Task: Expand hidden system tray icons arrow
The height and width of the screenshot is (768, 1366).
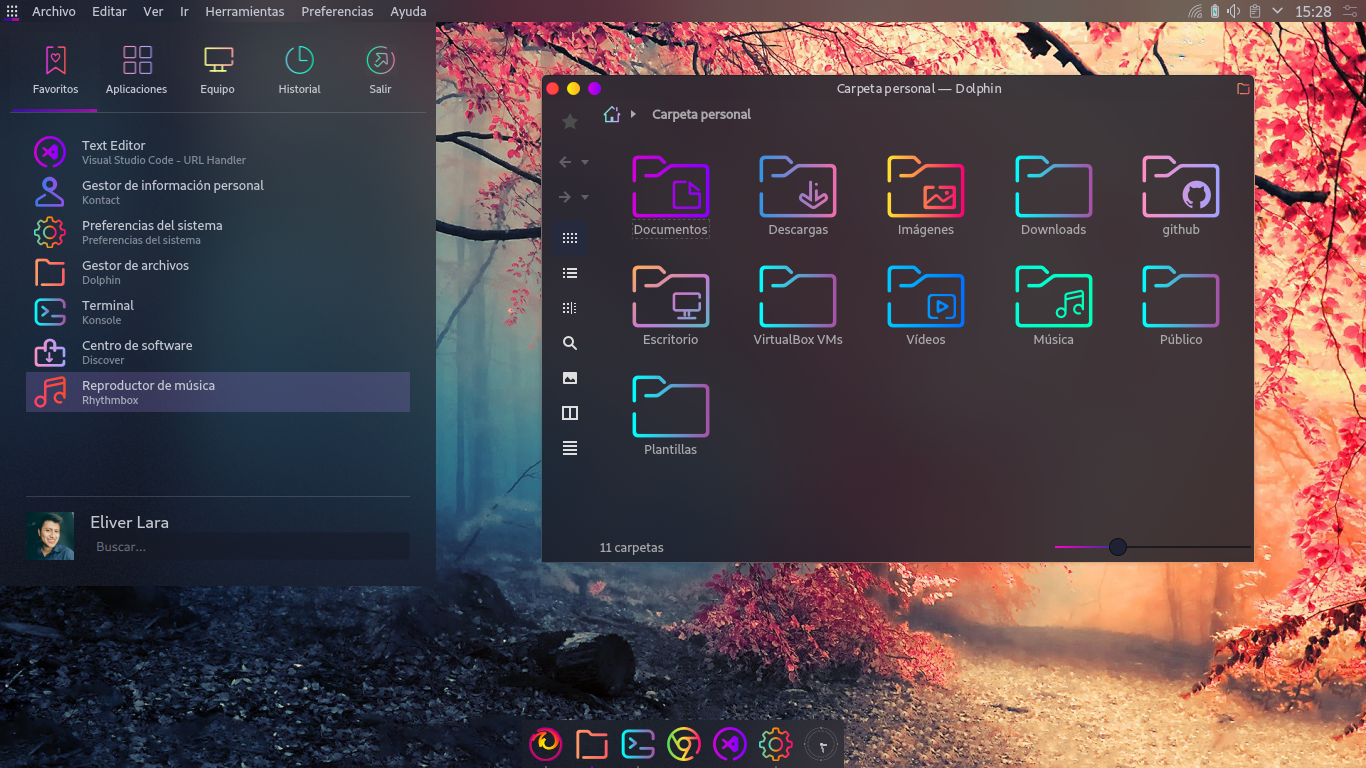Action: point(1277,11)
